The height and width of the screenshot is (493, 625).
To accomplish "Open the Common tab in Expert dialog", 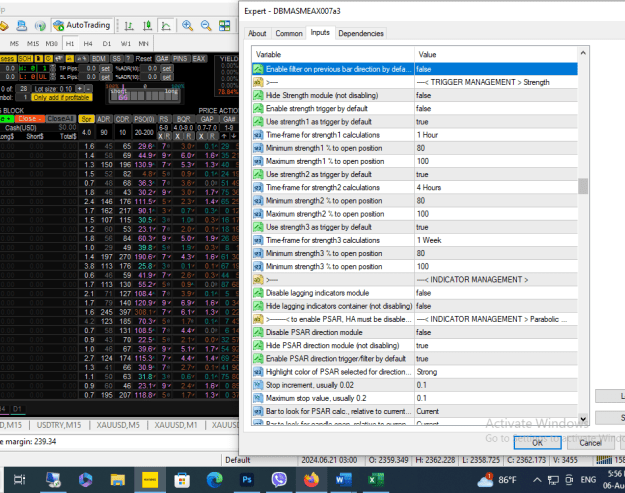I will pyautogui.click(x=289, y=33).
